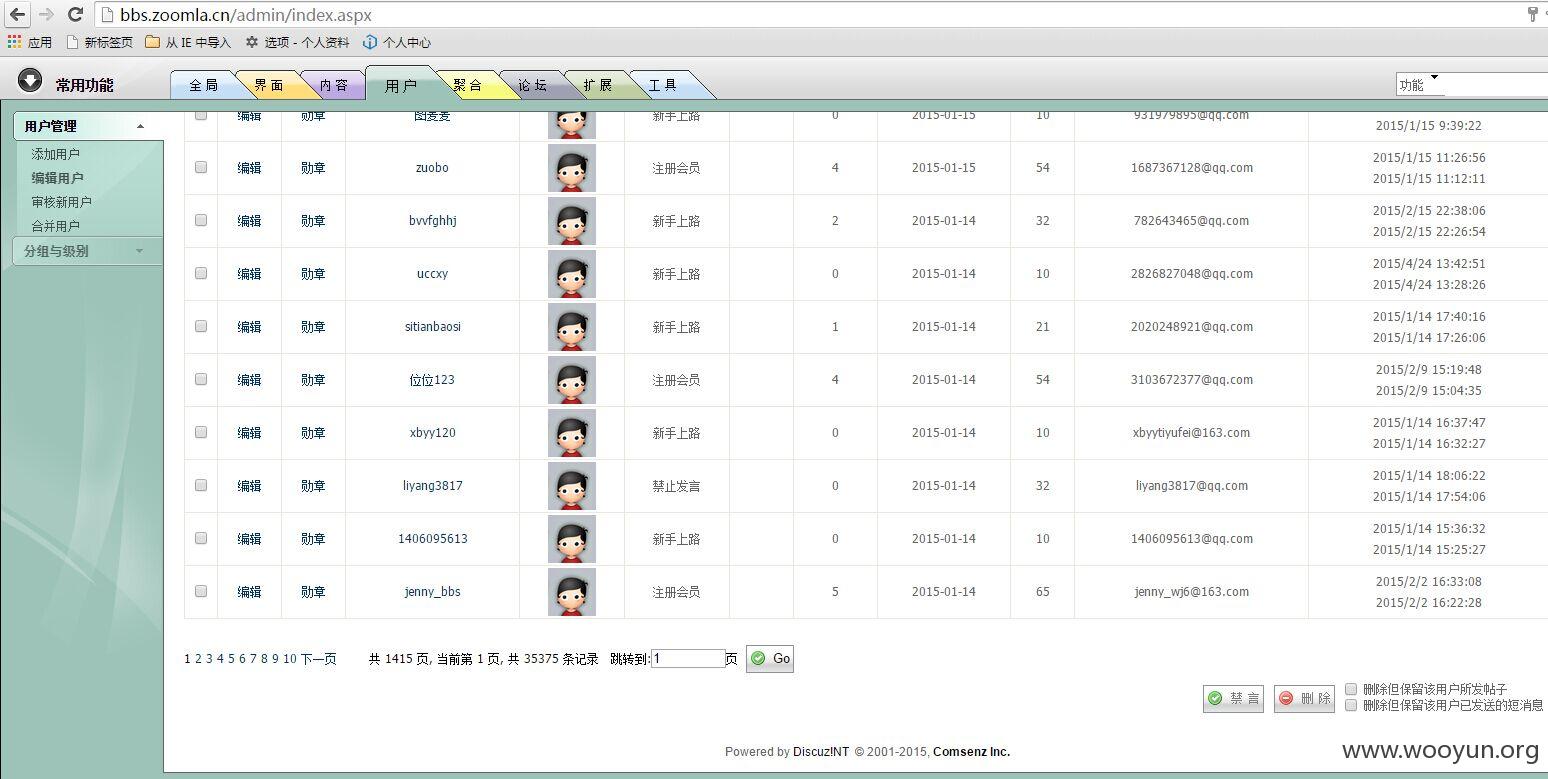Click the avatar thumbnail for user zuobo
The height and width of the screenshot is (779, 1548).
click(x=571, y=168)
